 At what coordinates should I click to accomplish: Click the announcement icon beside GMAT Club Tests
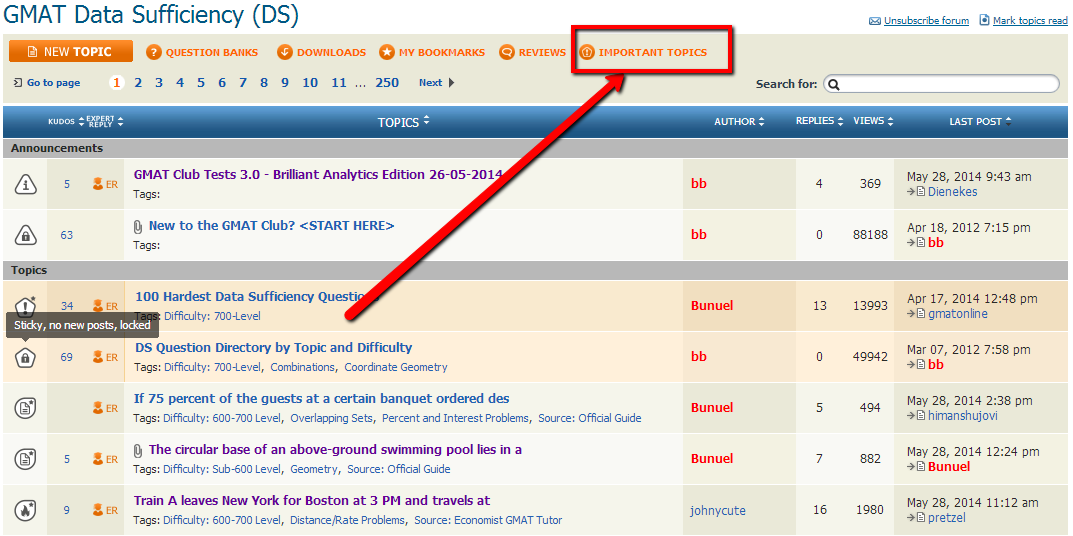click(x=26, y=184)
